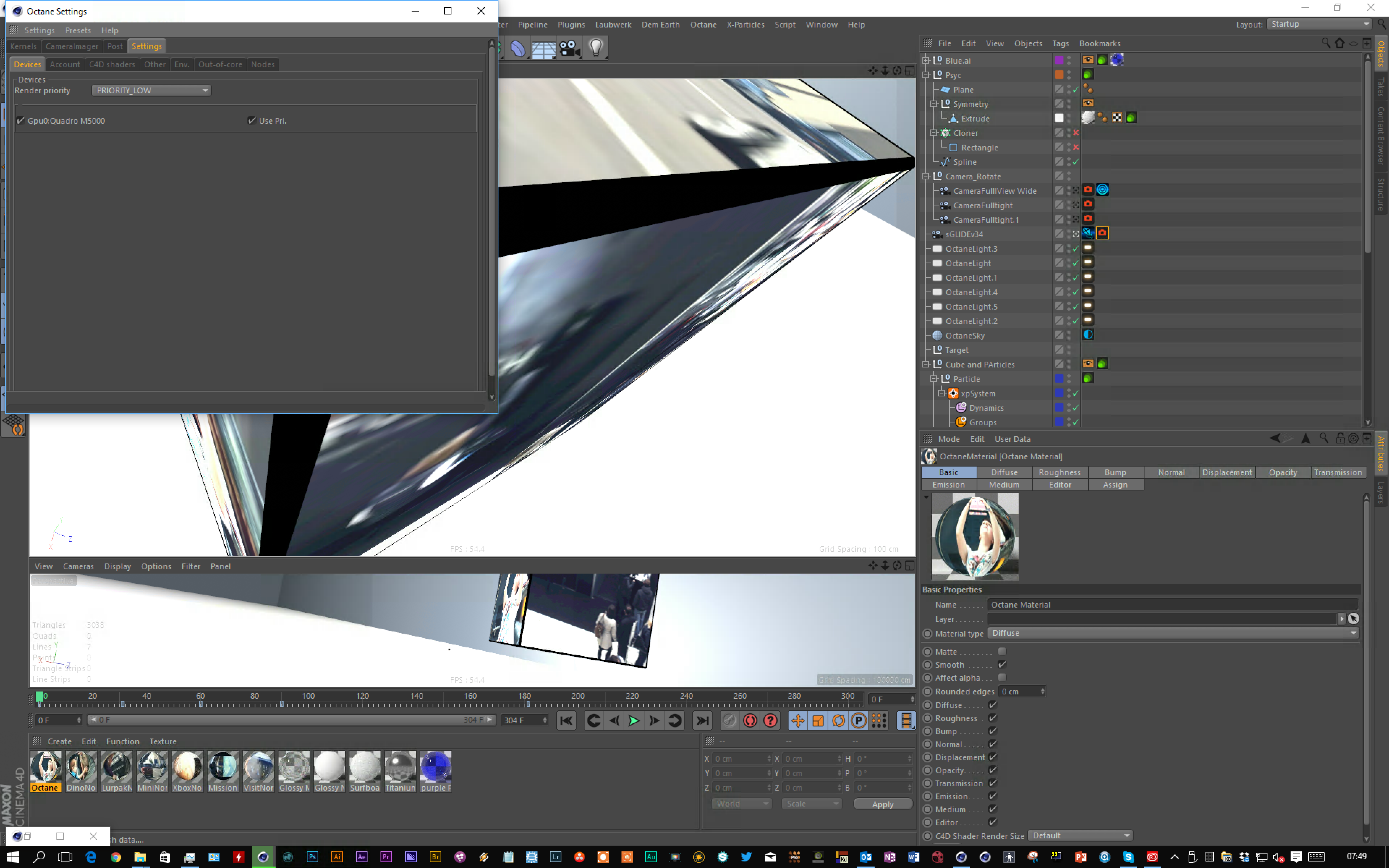Open the Material type dropdown
Image resolution: width=1389 pixels, height=868 pixels.
(x=1173, y=633)
